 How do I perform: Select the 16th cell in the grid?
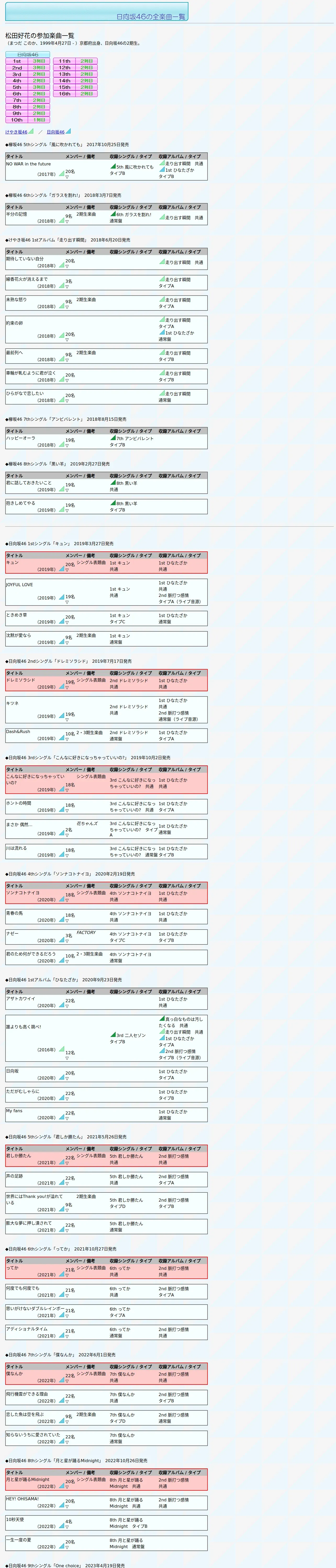[x=65, y=94]
